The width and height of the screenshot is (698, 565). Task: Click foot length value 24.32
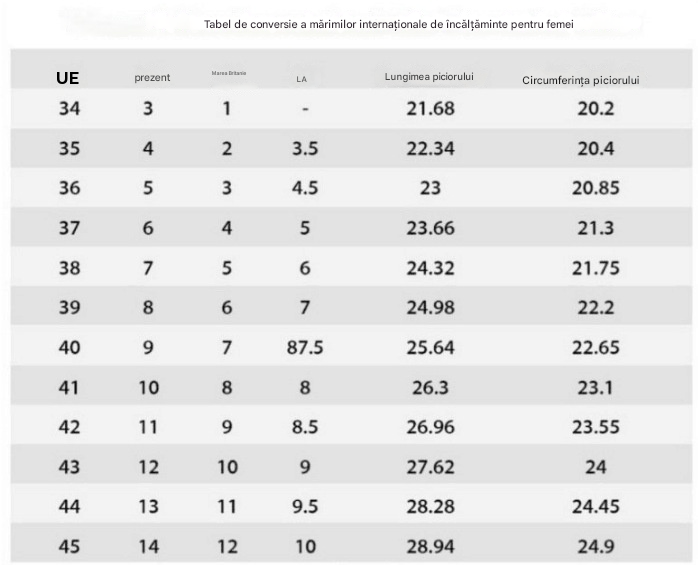click(x=430, y=268)
